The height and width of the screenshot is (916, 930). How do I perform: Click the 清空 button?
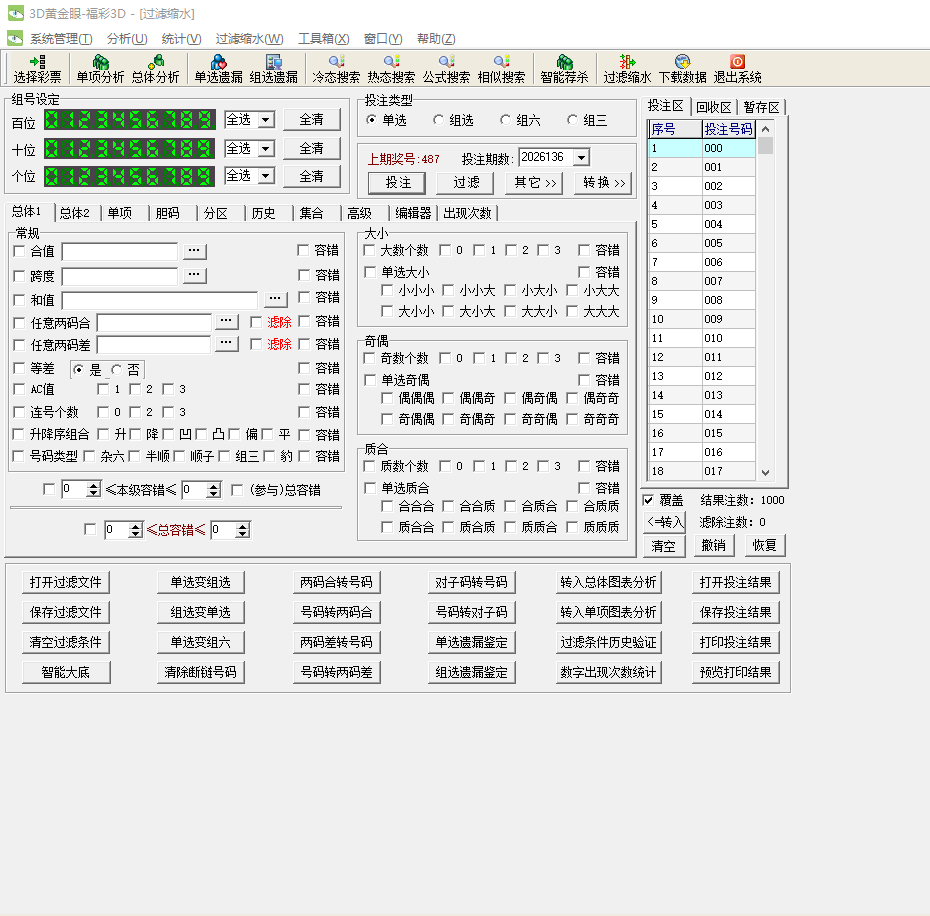pyautogui.click(x=664, y=546)
